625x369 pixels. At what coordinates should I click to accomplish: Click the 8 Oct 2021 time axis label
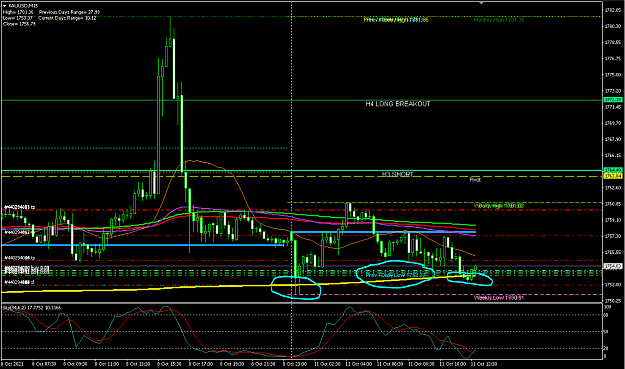pyautogui.click(x=12, y=364)
